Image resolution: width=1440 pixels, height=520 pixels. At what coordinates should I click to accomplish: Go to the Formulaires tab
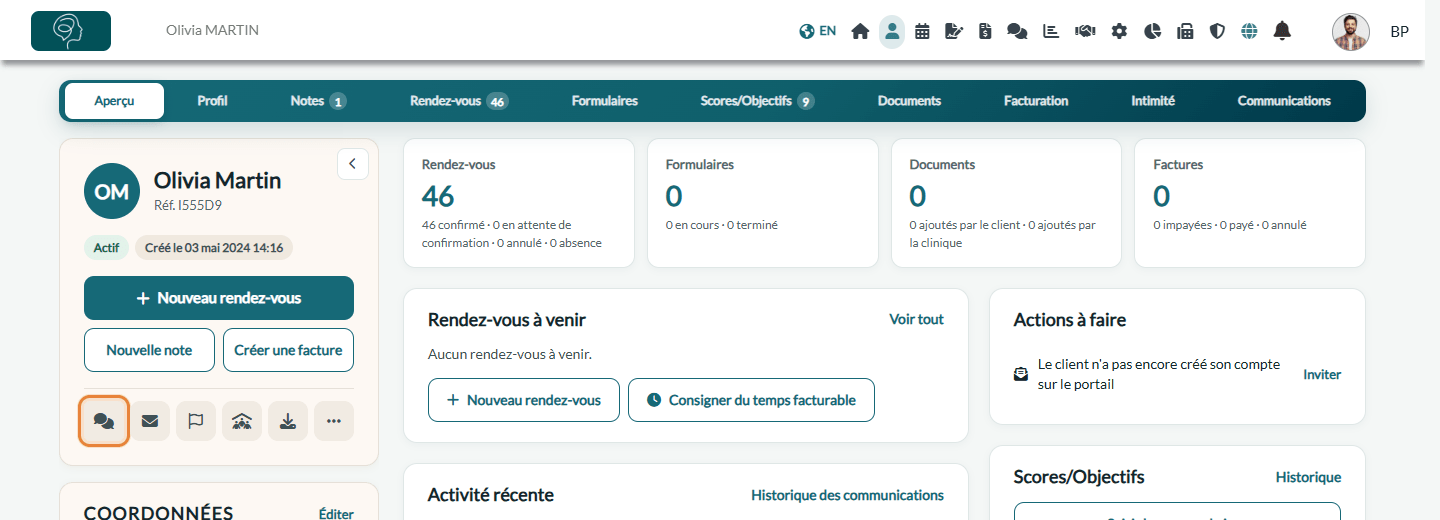point(605,101)
